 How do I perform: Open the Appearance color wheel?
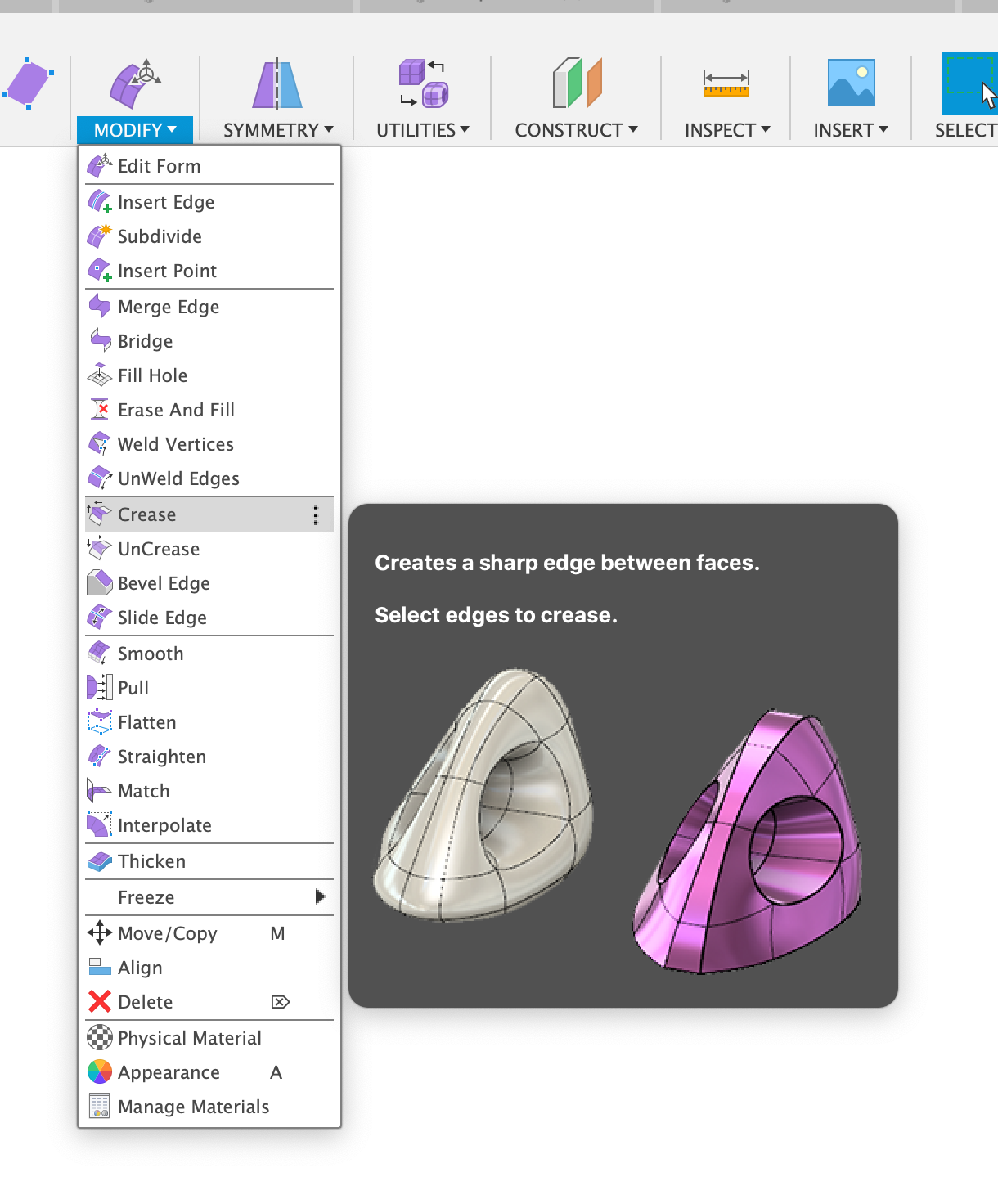coord(169,1072)
